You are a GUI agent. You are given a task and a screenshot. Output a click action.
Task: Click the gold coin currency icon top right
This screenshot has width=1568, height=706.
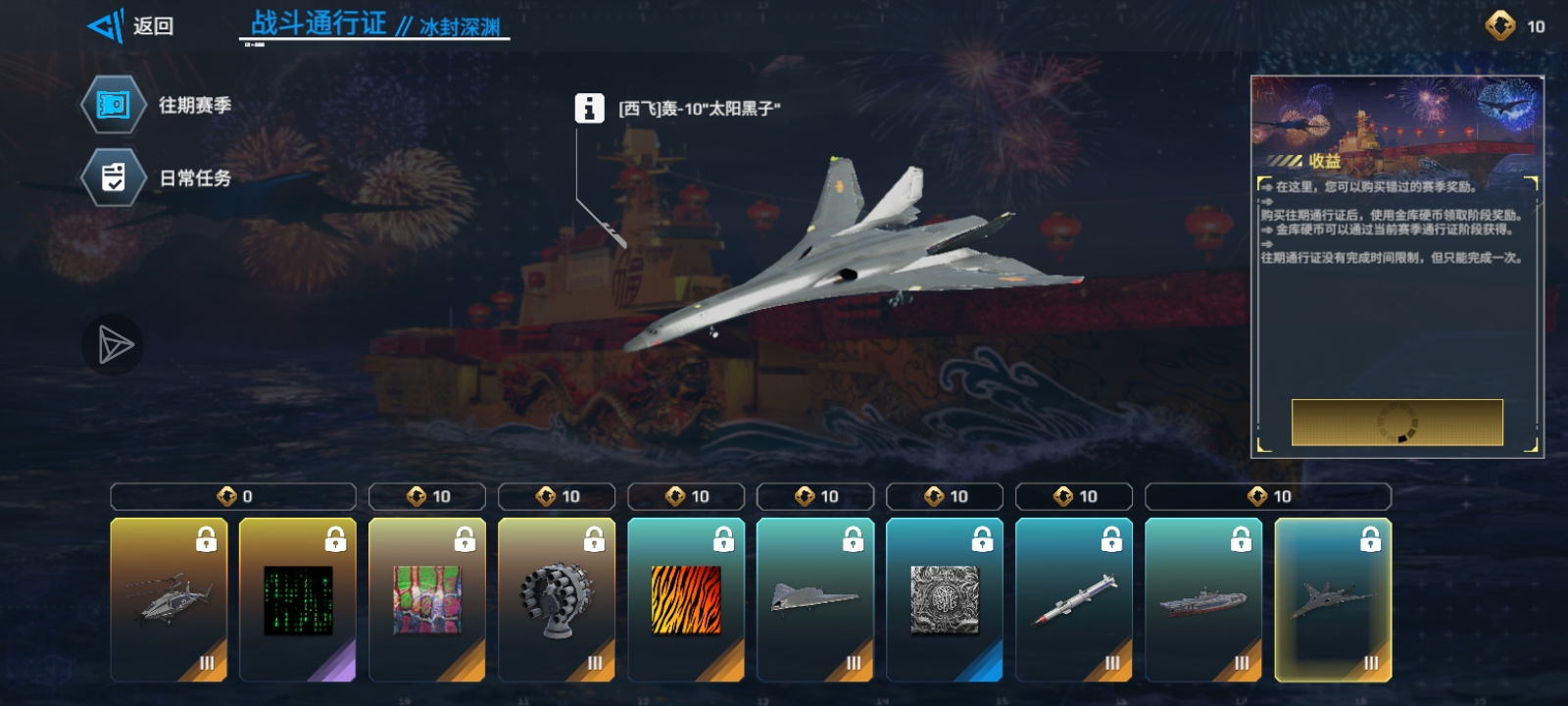tap(1500, 25)
